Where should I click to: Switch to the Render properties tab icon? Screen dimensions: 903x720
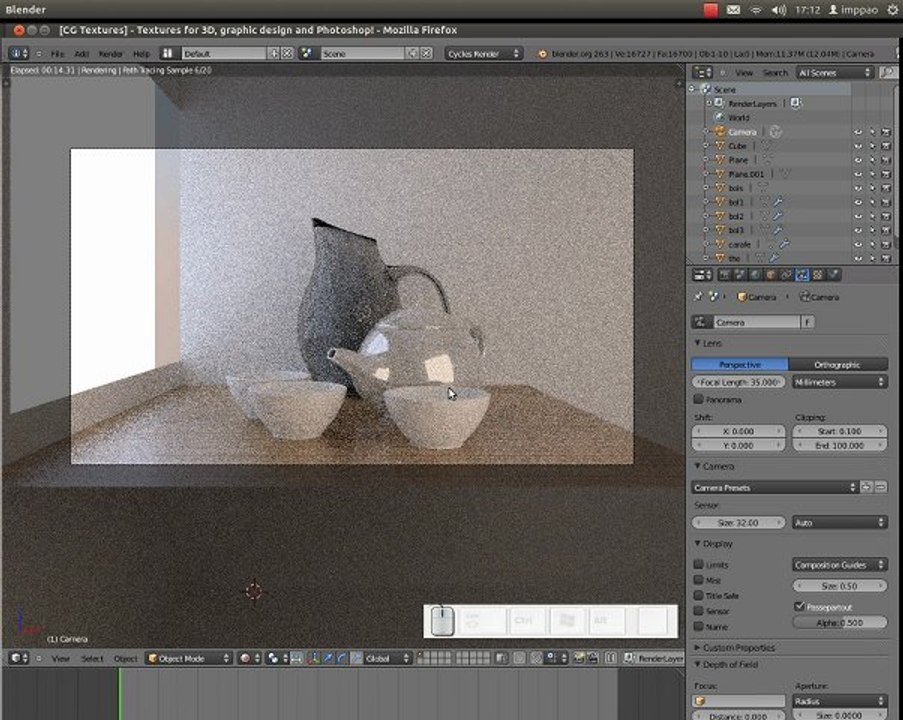(724, 275)
